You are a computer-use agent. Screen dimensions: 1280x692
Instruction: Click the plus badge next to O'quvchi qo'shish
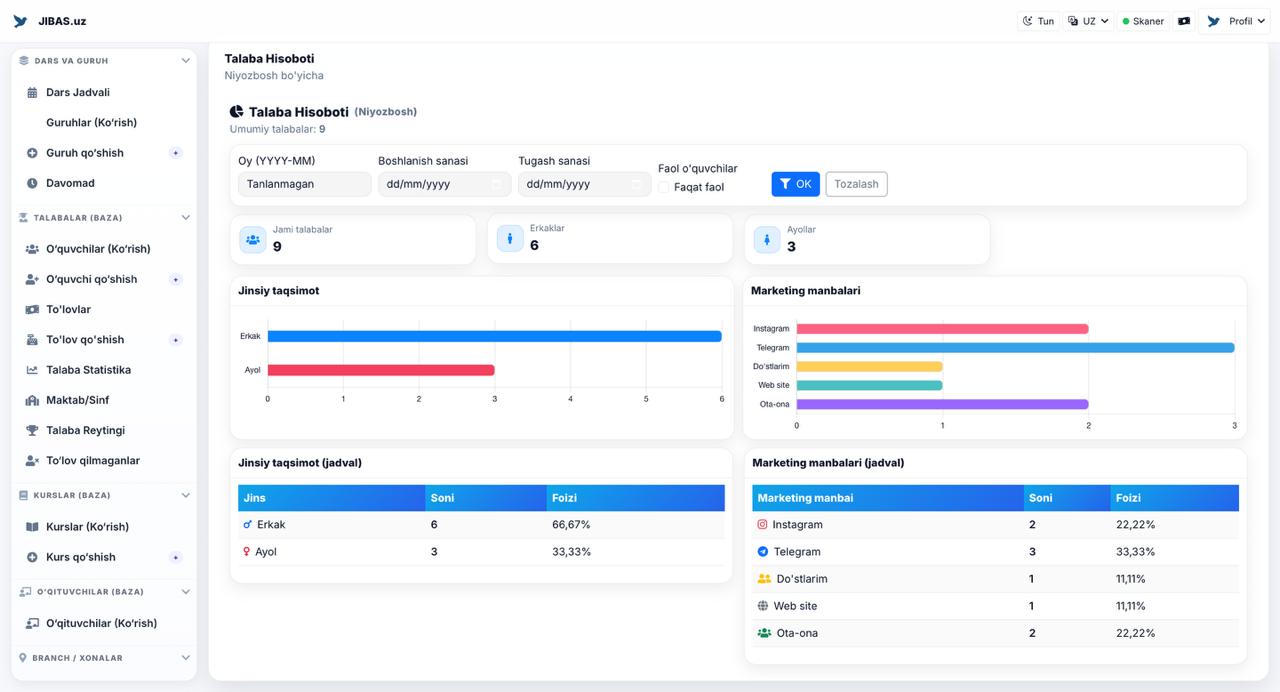[176, 280]
